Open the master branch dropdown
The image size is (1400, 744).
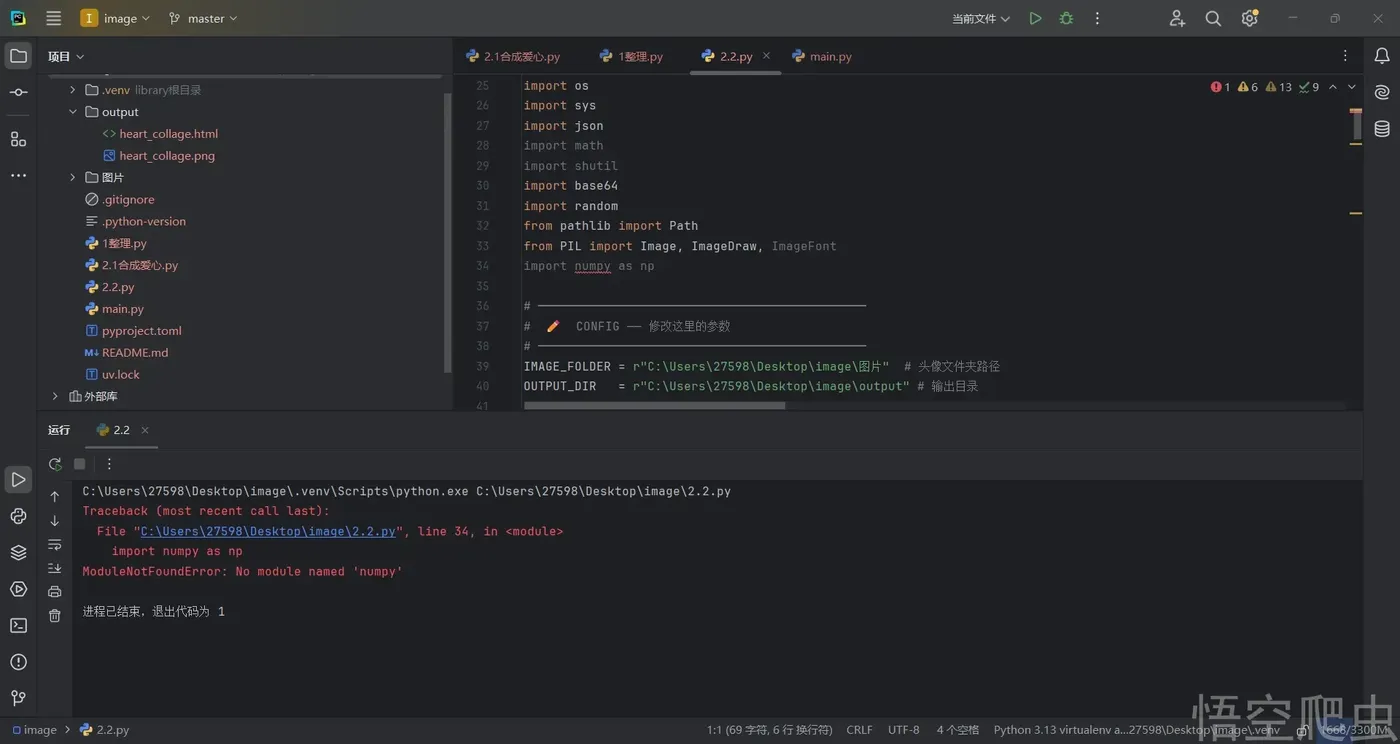tap(203, 18)
